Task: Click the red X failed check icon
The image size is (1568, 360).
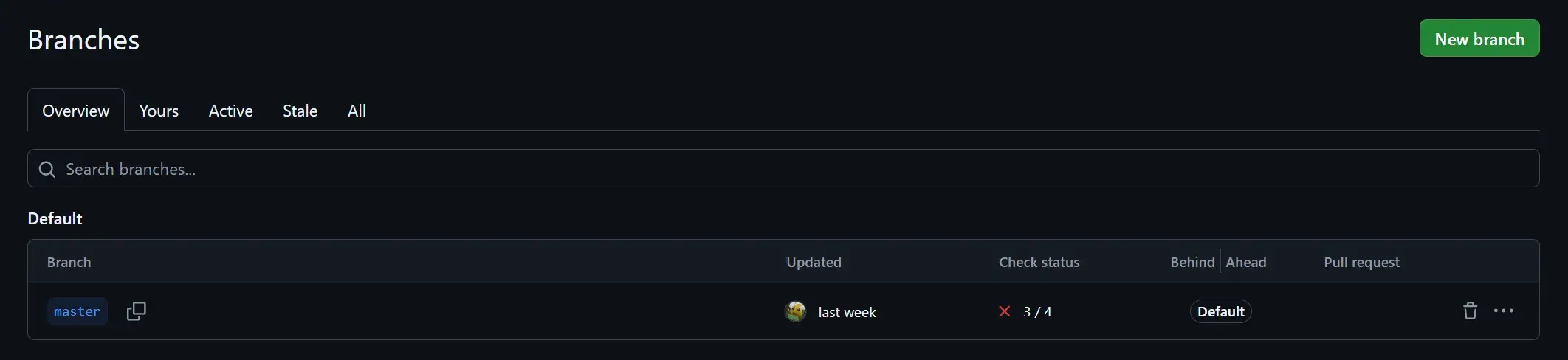Action: pyautogui.click(x=1004, y=311)
